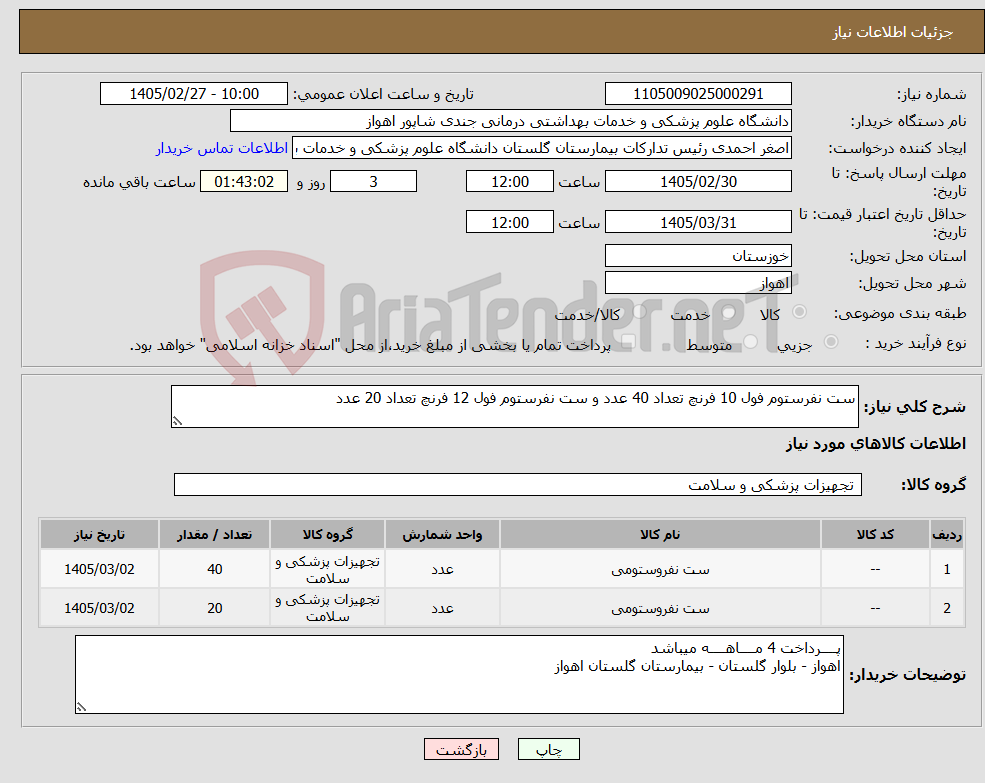Click unit عدد in row 2
Viewport: 985px width, 783px height.
coord(442,608)
